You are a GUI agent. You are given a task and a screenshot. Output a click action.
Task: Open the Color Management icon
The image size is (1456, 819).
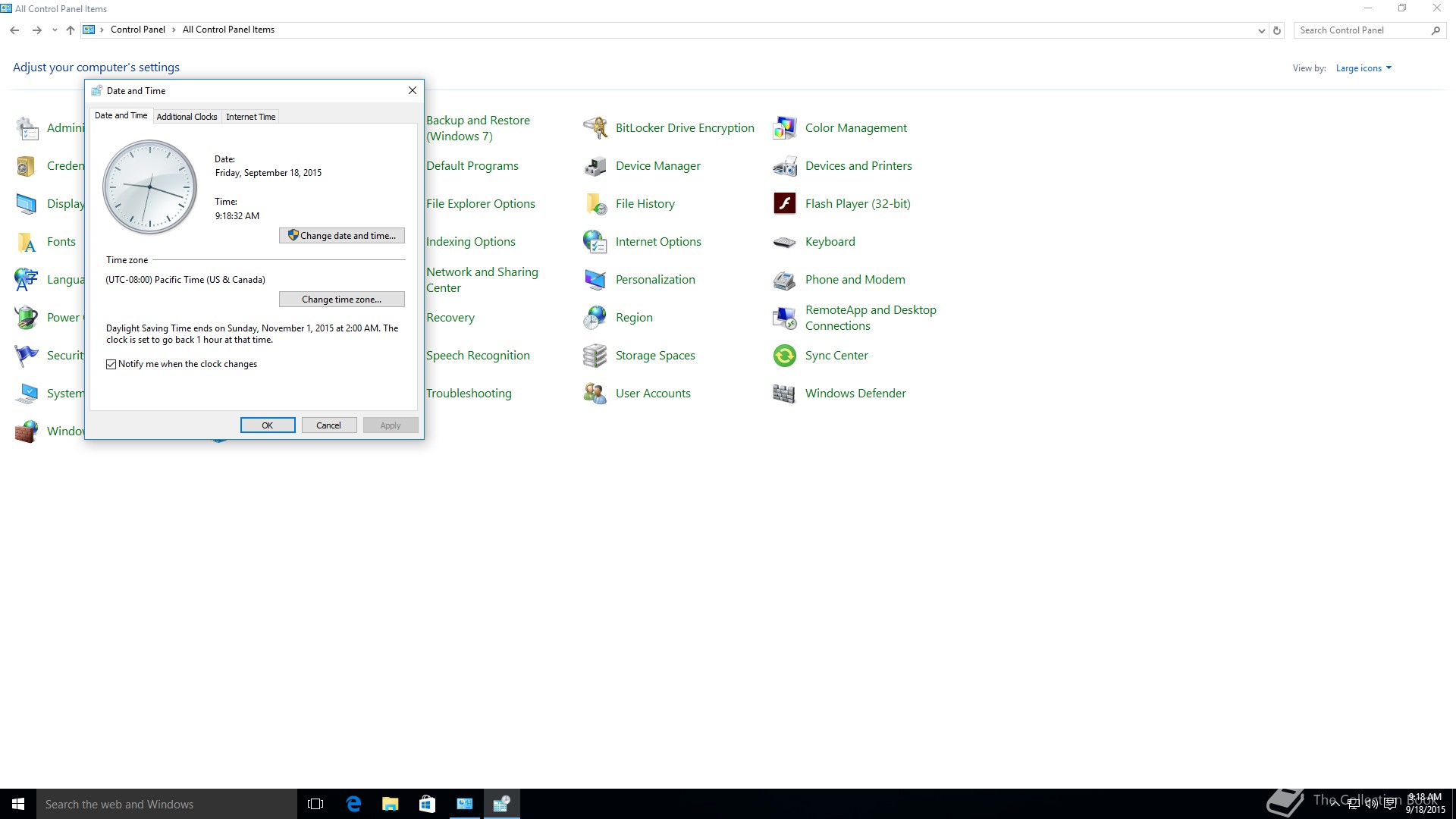pyautogui.click(x=784, y=128)
